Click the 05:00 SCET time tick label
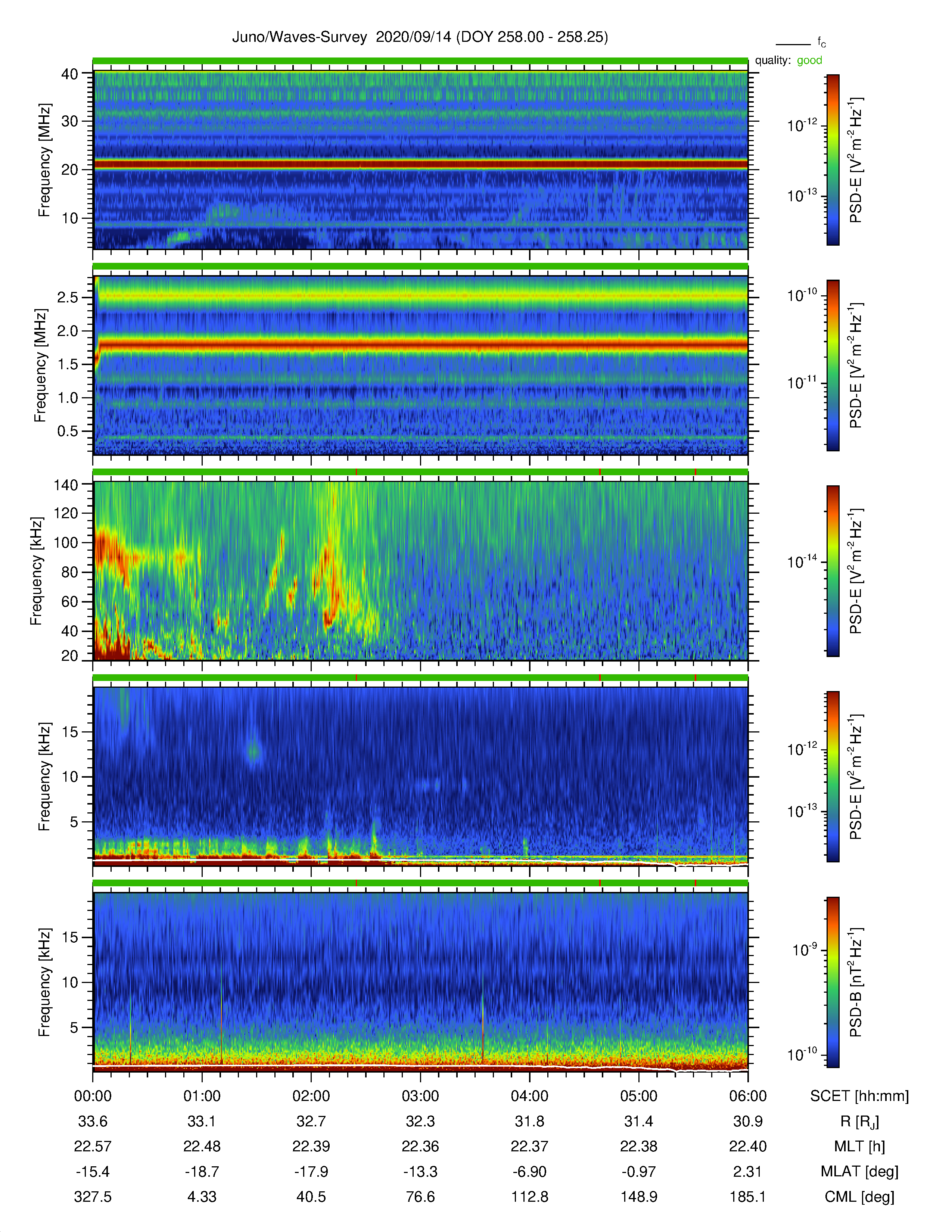The height and width of the screenshot is (1232, 952). pyautogui.click(x=638, y=1096)
